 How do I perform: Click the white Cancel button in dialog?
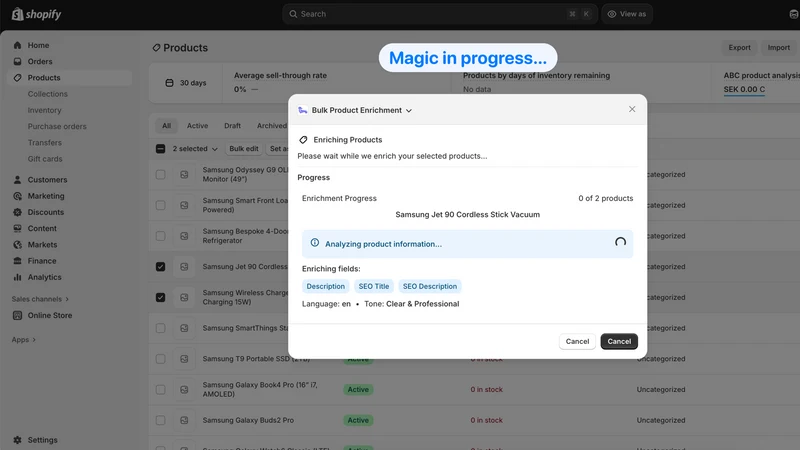(577, 341)
